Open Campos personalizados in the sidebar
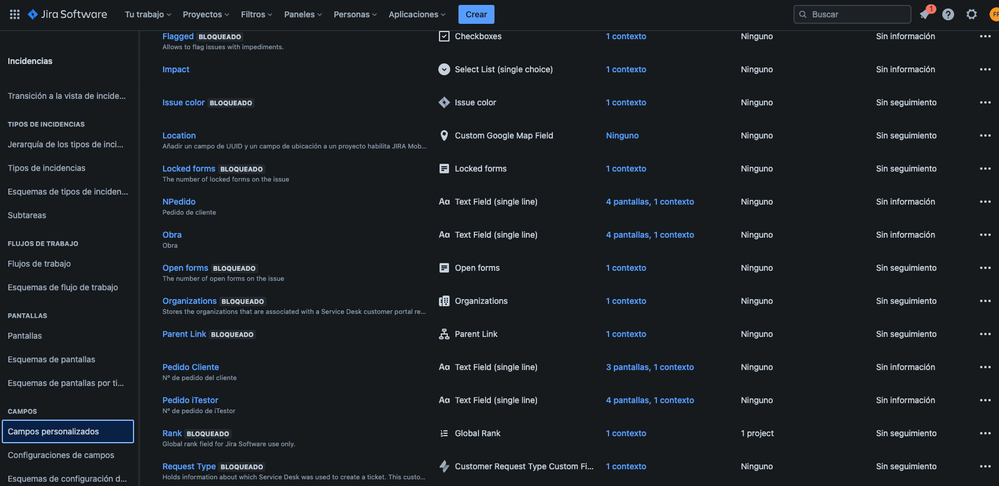 68,431
